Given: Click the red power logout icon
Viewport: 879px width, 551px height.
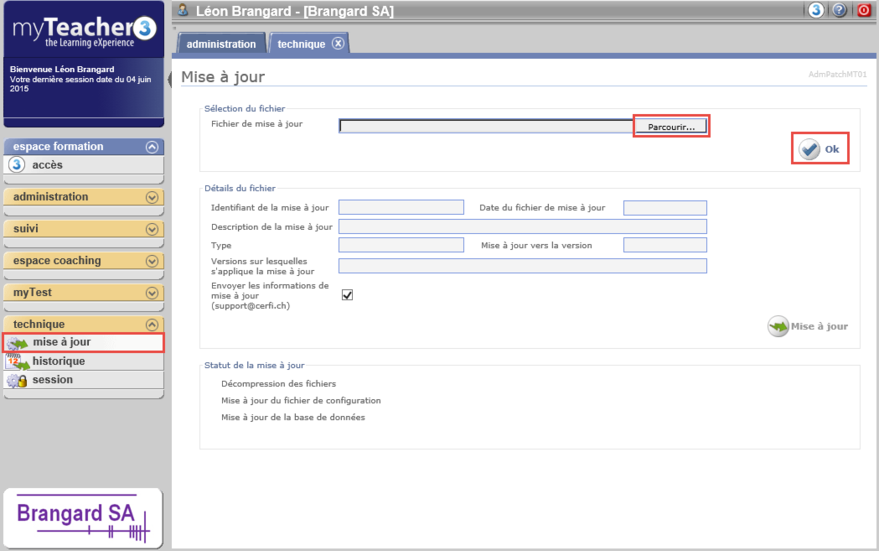Looking at the screenshot, I should (x=864, y=11).
